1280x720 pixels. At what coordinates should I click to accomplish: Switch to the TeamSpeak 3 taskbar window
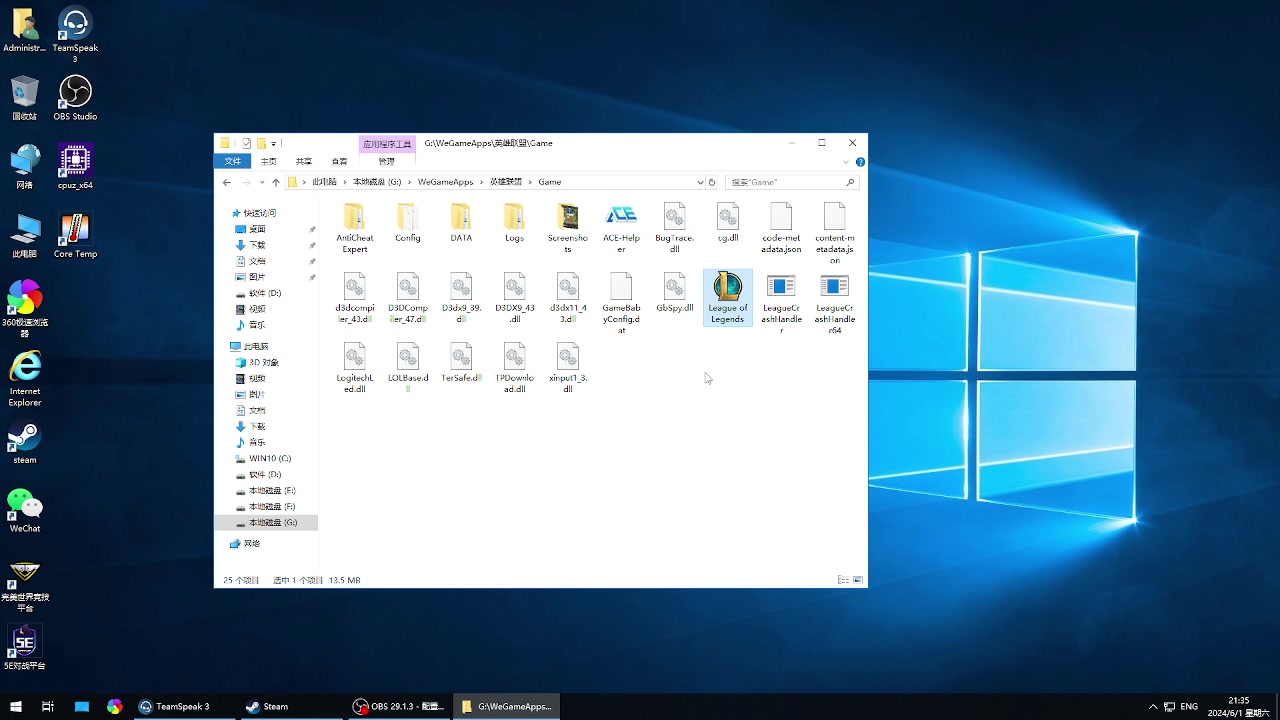pos(183,706)
